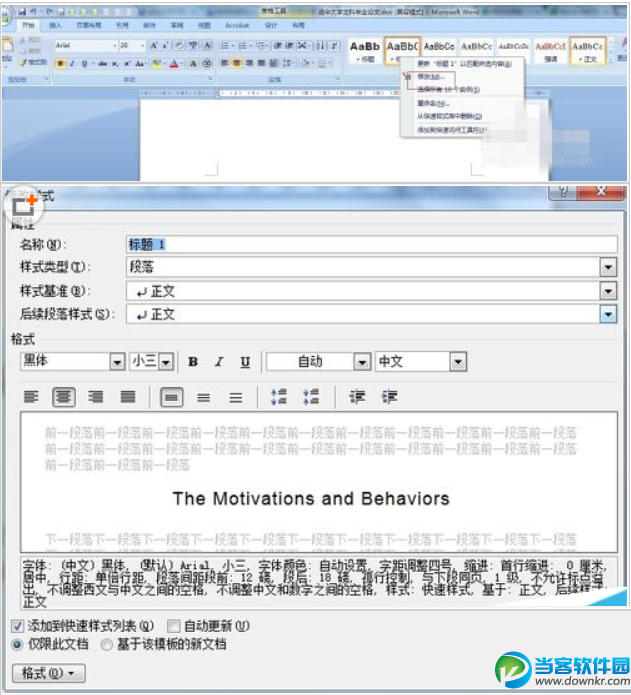The image size is (631, 695).
Task: Open the 样式基准 dropdown arrow
Action: point(608,291)
